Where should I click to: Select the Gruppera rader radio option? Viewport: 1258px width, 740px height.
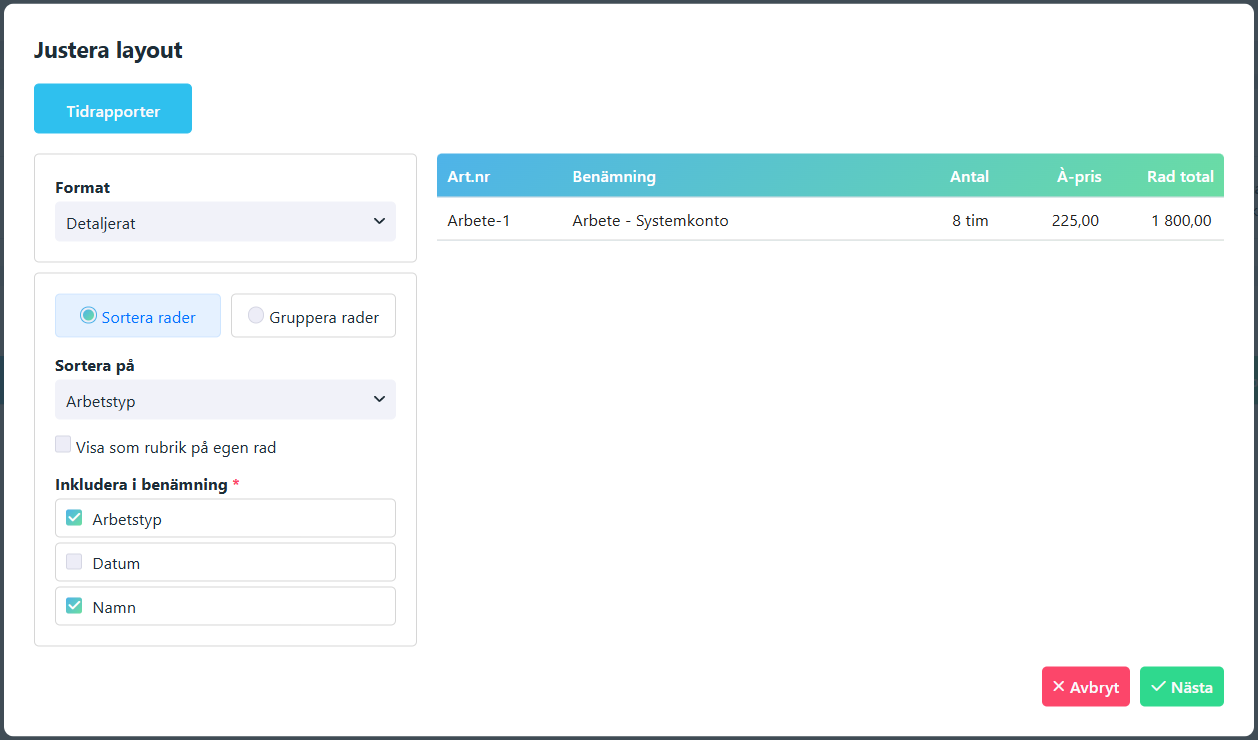tap(313, 316)
